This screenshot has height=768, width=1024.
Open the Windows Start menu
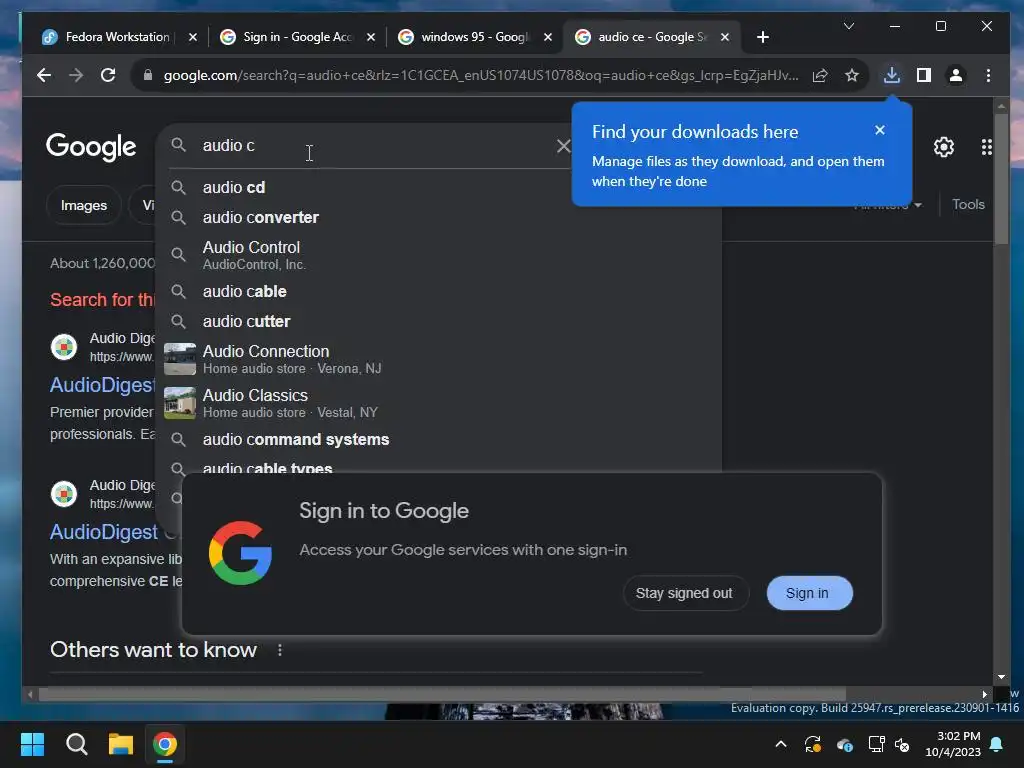pyautogui.click(x=33, y=744)
